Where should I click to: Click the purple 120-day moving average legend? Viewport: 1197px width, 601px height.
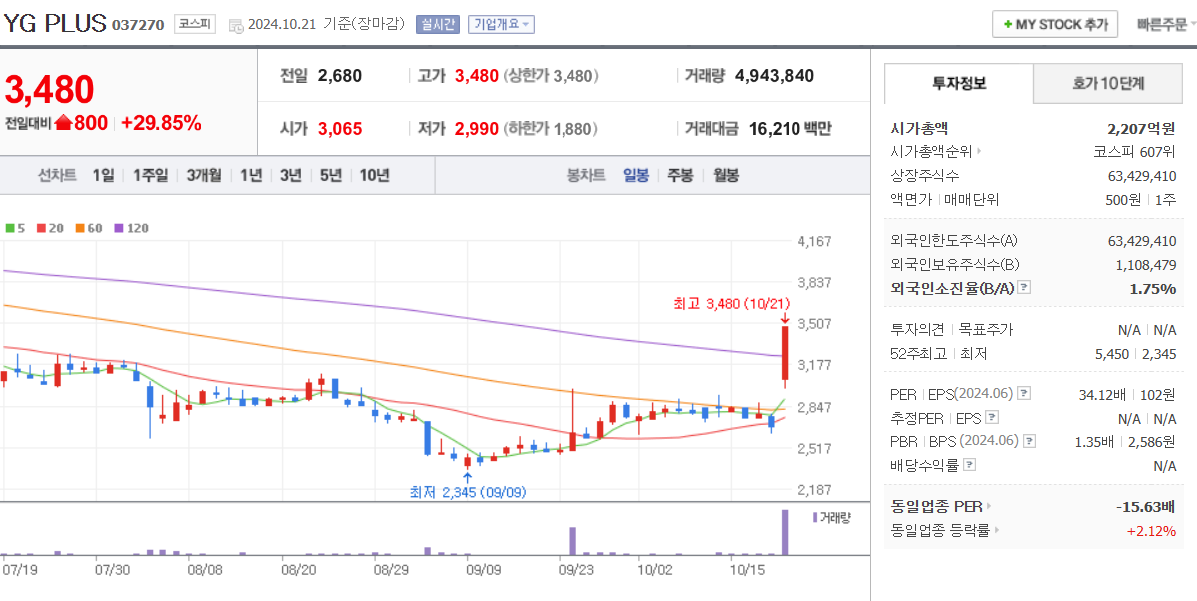click(131, 228)
